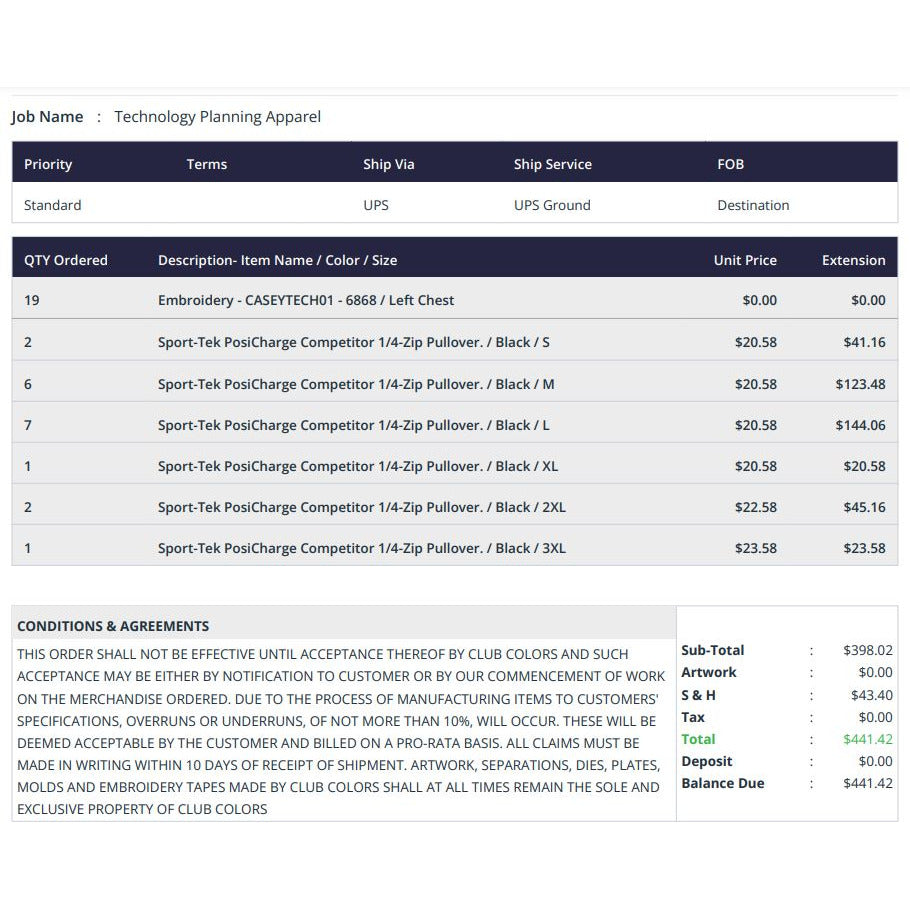Click the $43.40 shipping amount
The width and height of the screenshot is (910, 910).
click(871, 695)
